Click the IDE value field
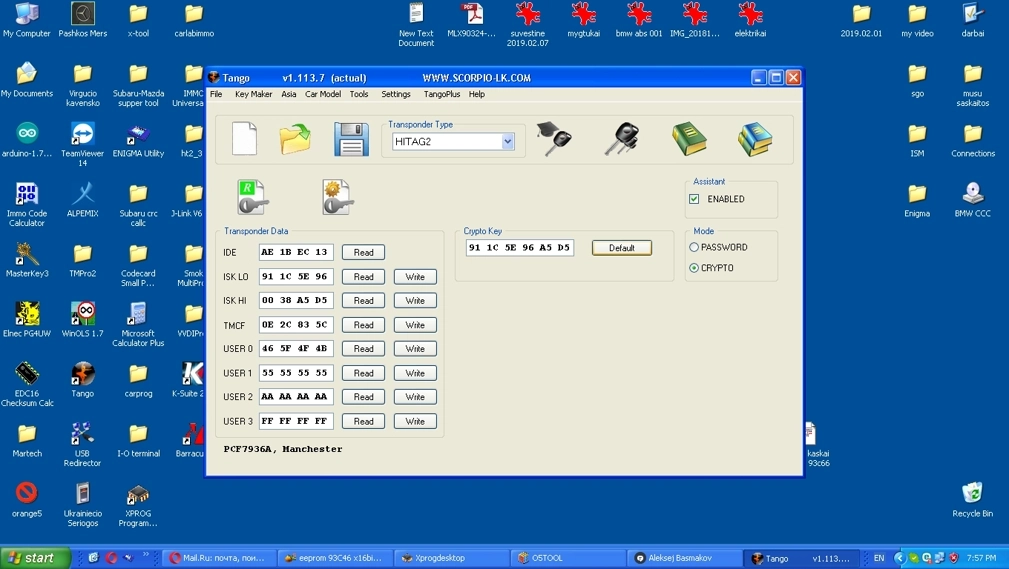Image resolution: width=1009 pixels, height=569 pixels. point(296,252)
